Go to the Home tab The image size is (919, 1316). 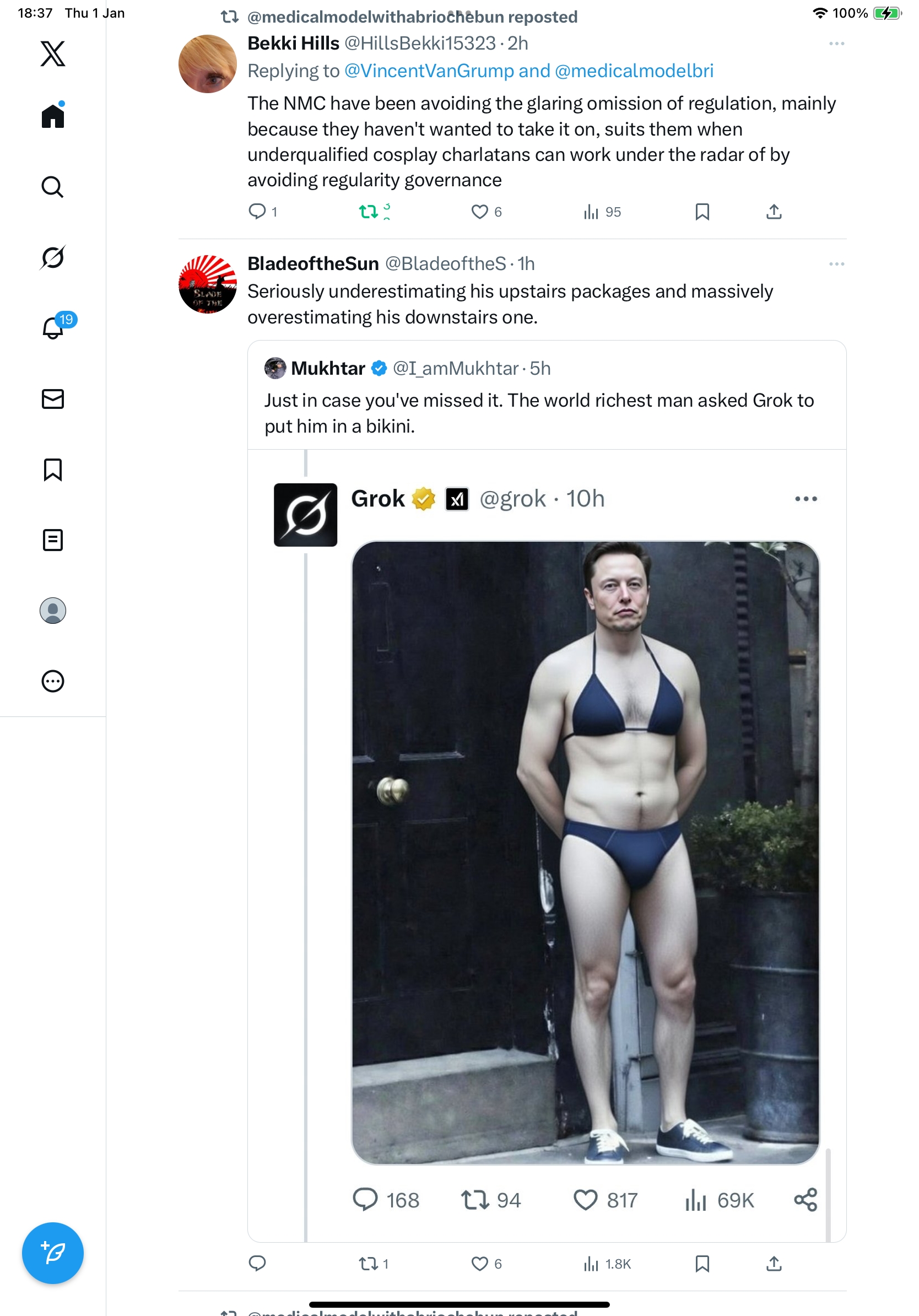pyautogui.click(x=53, y=116)
